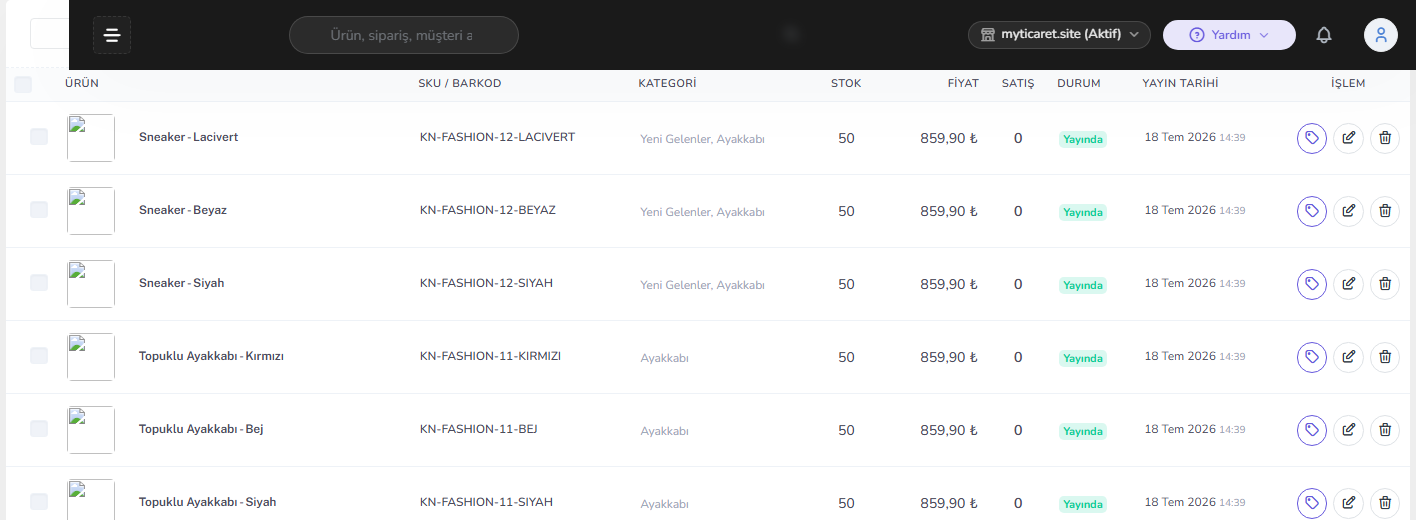The width and height of the screenshot is (1416, 520).
Task: Focus the Ürün, sipariş, müşteri search field
Action: [404, 35]
